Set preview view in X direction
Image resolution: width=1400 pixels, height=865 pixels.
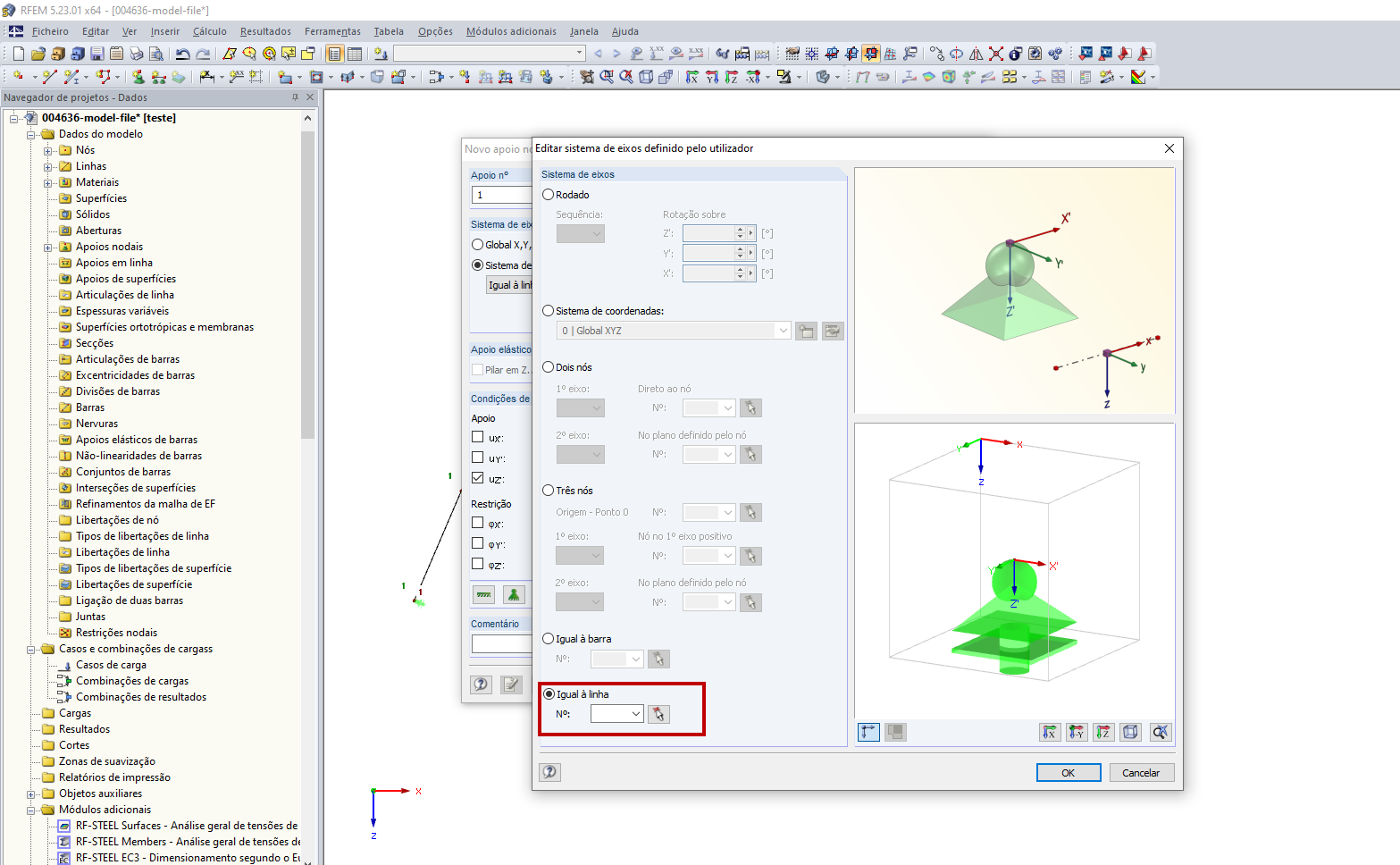pyautogui.click(x=1050, y=732)
